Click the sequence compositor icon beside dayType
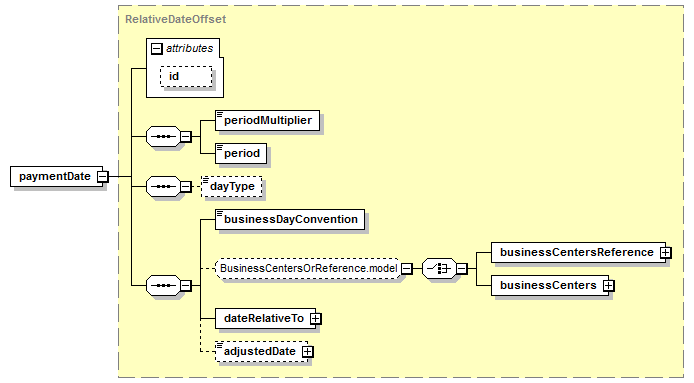This screenshot has width=694, height=383. click(163, 186)
